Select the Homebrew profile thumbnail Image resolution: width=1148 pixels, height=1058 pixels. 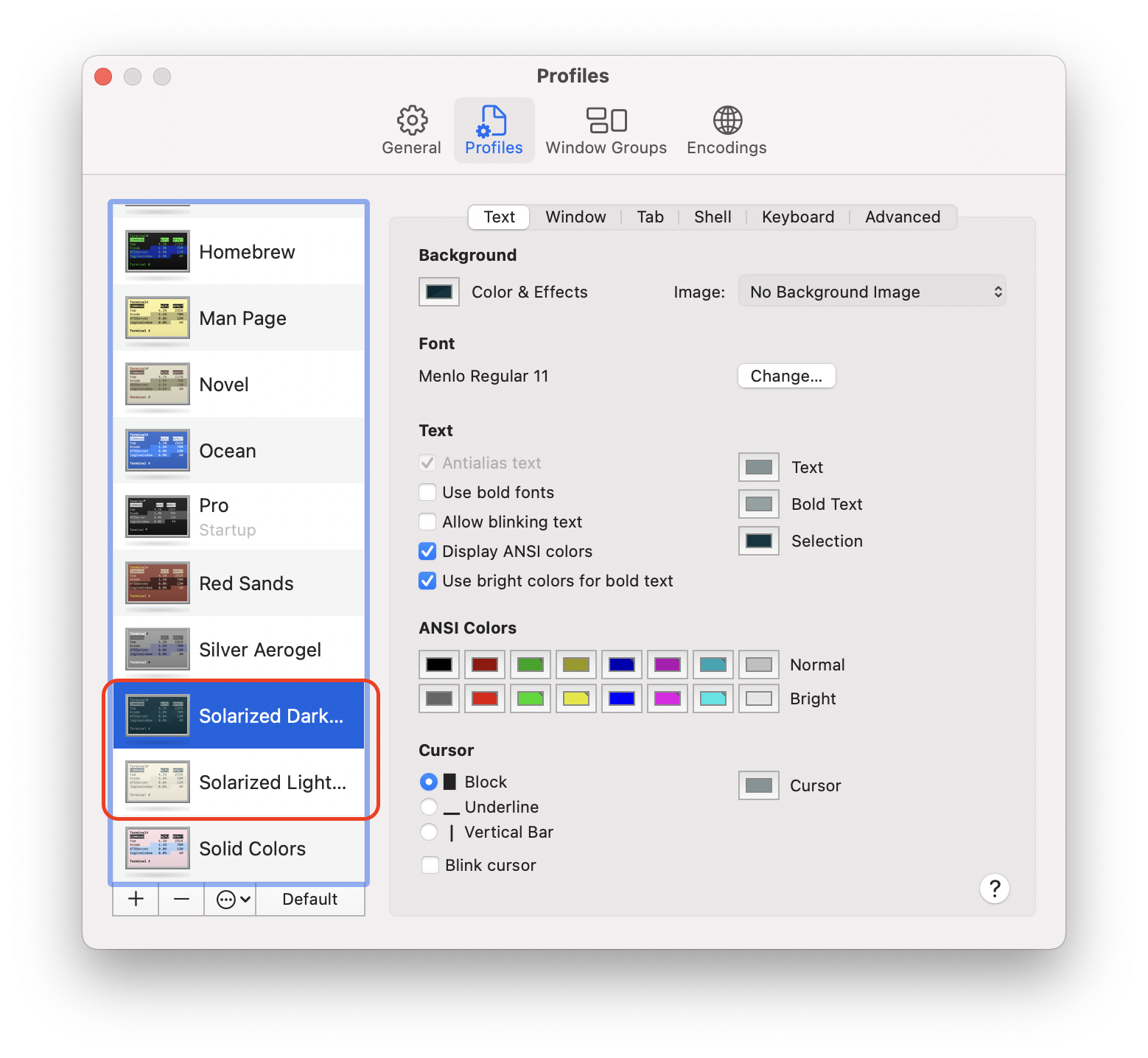coord(157,251)
